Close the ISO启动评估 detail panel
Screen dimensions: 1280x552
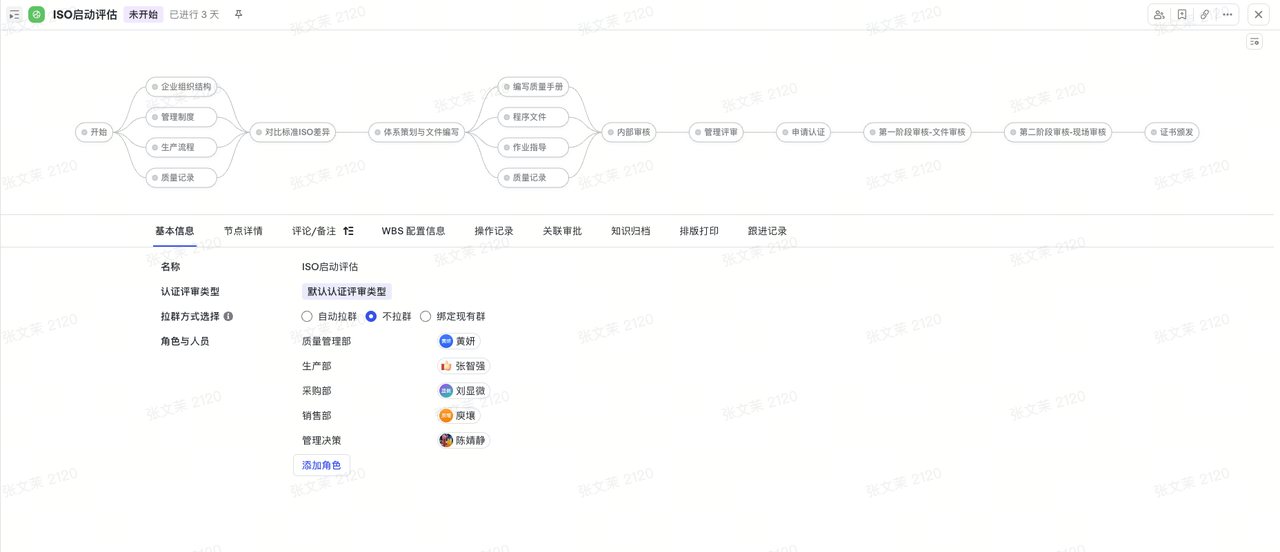coord(1259,15)
